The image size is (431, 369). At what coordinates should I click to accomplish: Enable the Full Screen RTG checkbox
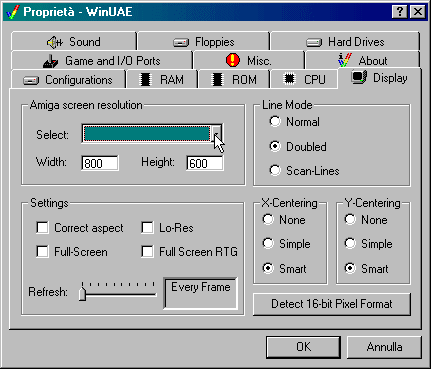point(147,252)
